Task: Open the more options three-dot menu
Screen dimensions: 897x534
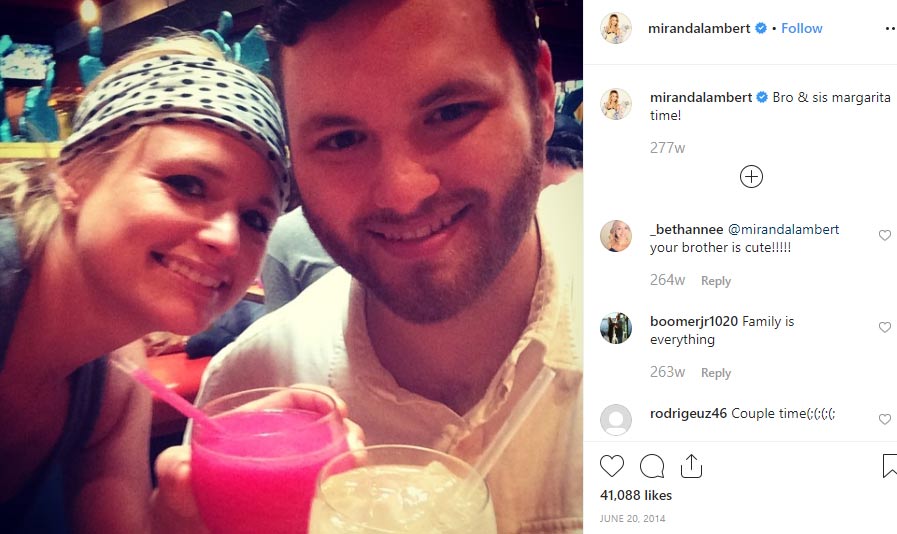Action: (x=890, y=29)
